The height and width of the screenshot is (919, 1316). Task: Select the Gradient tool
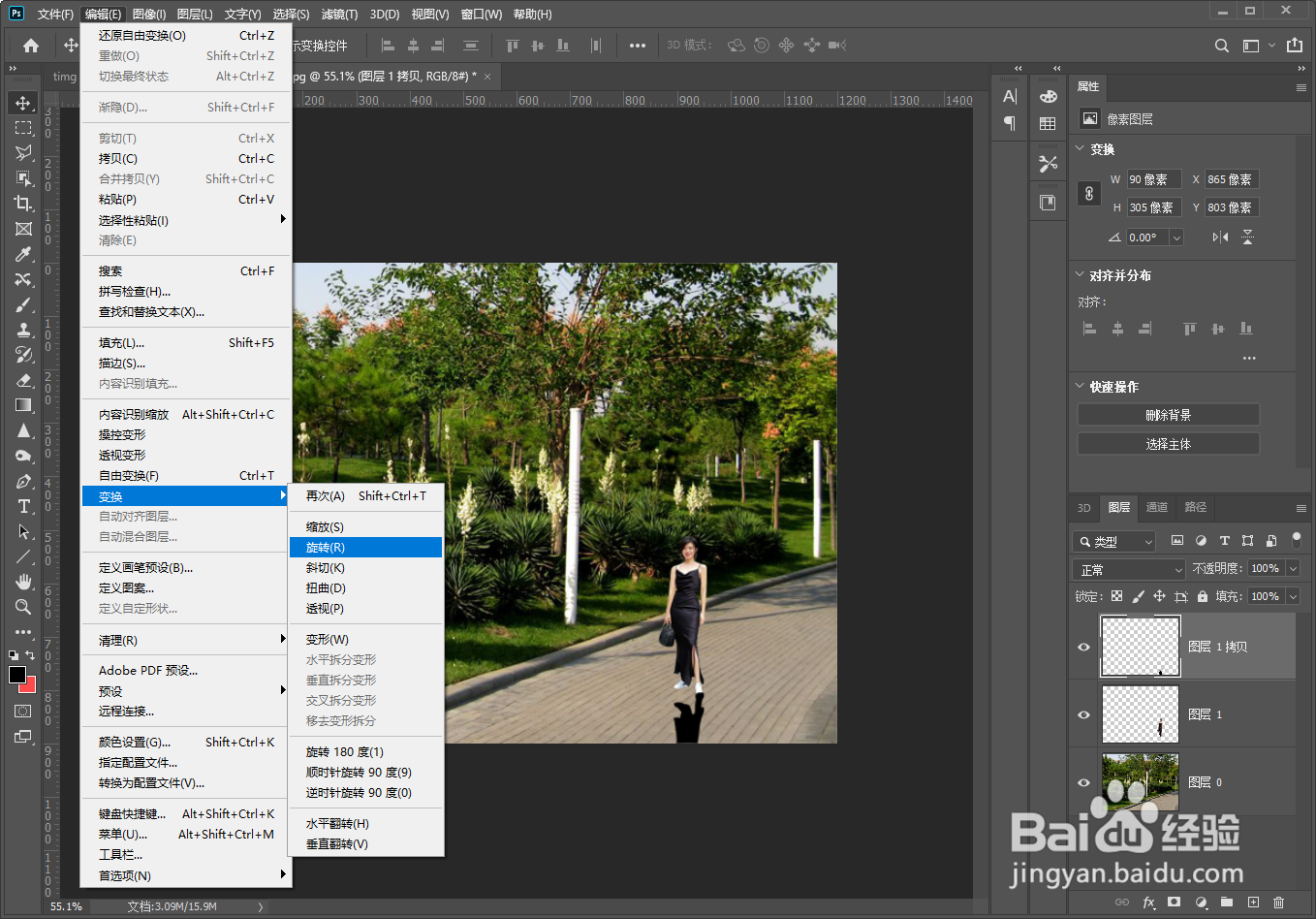[x=23, y=405]
